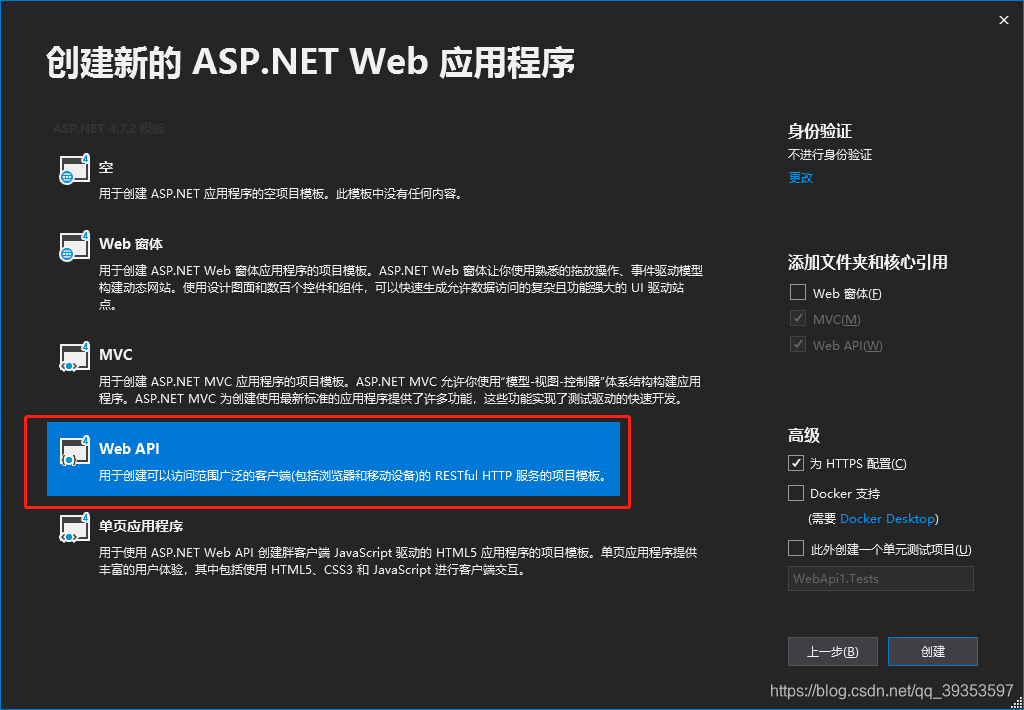This screenshot has width=1024, height=710.
Task: Check 此外创建一个单元测试项目(U)
Action: click(795, 548)
